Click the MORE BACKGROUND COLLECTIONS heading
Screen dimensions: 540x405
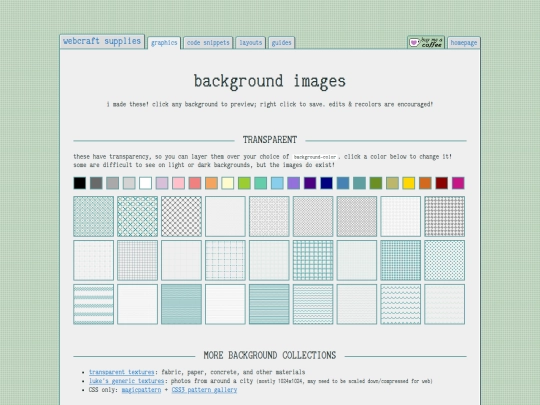click(x=270, y=355)
